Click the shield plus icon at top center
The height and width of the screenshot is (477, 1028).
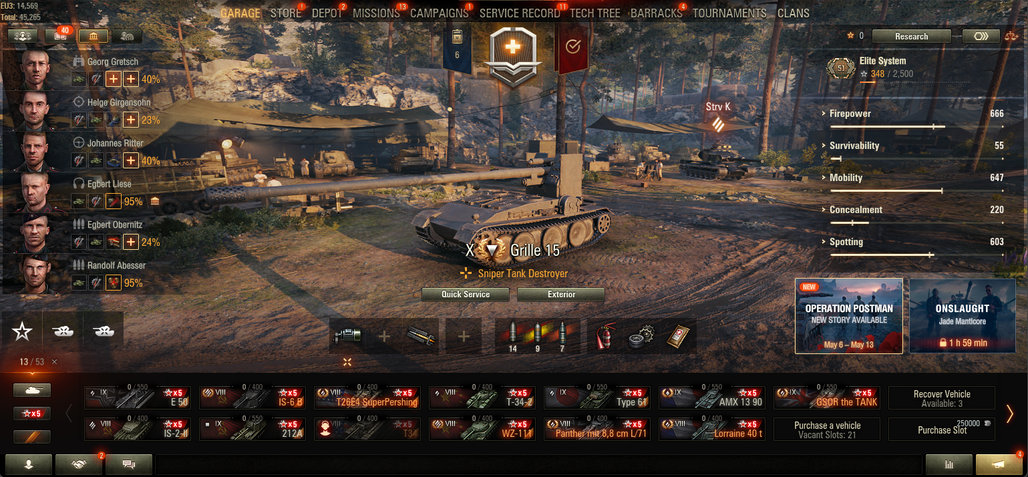pyautogui.click(x=513, y=55)
